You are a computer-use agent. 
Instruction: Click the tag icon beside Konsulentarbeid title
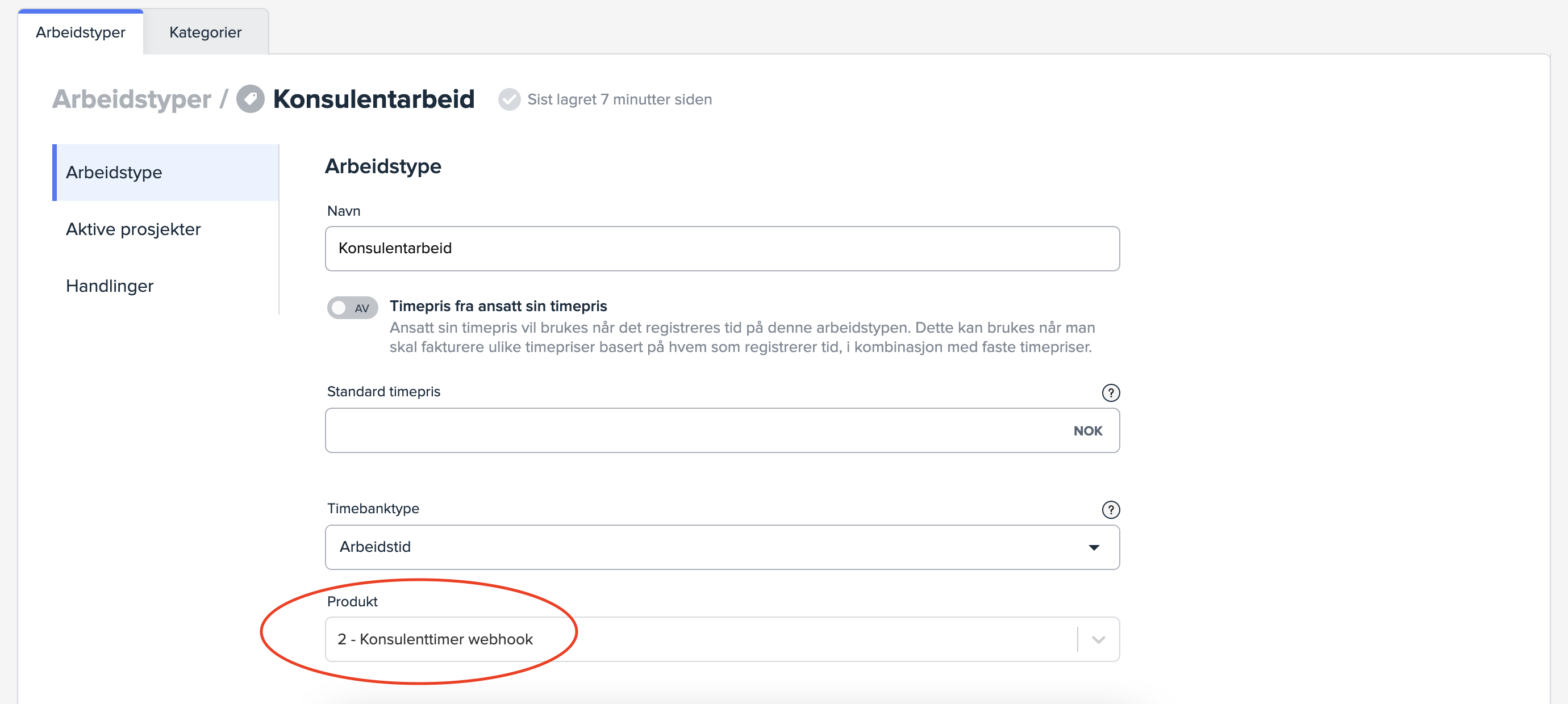250,99
